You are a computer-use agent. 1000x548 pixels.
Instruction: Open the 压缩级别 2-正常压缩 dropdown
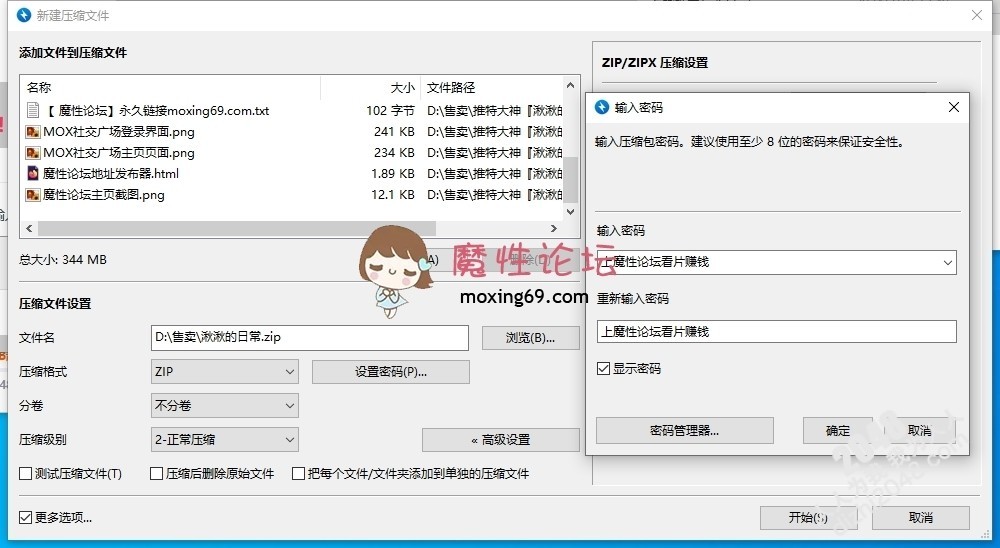(x=224, y=439)
